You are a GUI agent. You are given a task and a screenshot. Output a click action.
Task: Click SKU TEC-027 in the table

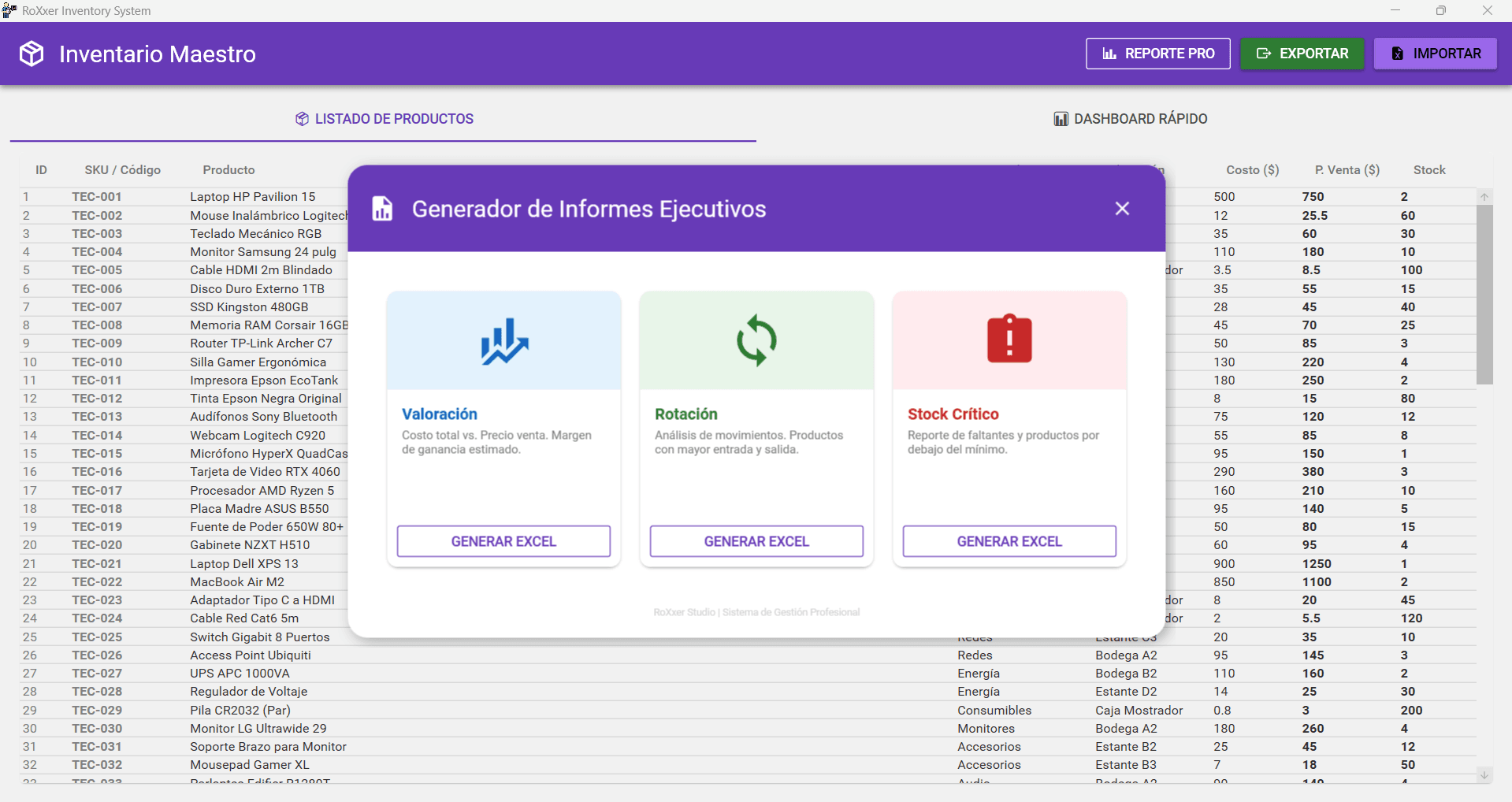point(97,674)
